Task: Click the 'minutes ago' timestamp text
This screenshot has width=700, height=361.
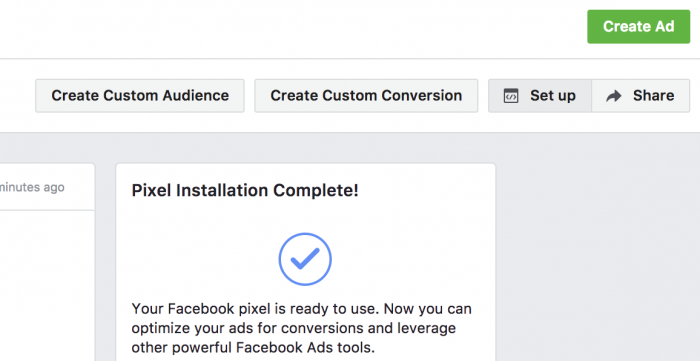Action: [32, 187]
